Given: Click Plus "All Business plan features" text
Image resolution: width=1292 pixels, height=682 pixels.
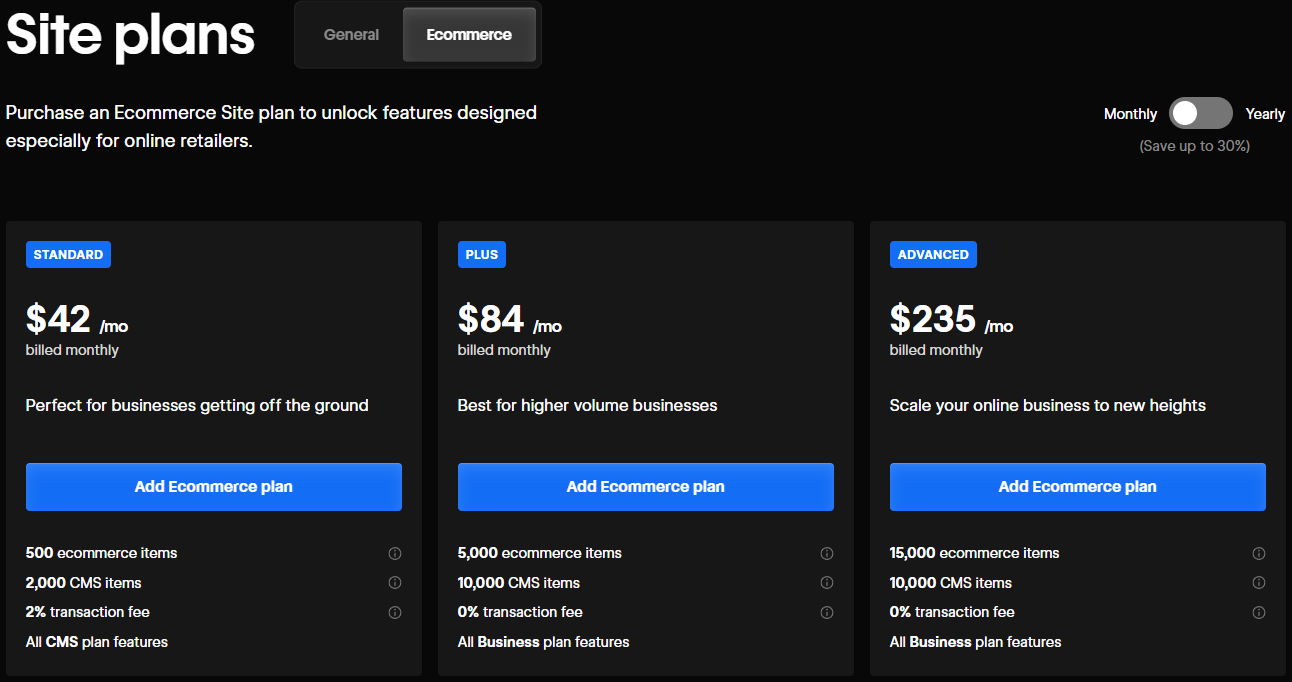Looking at the screenshot, I should [x=544, y=642].
